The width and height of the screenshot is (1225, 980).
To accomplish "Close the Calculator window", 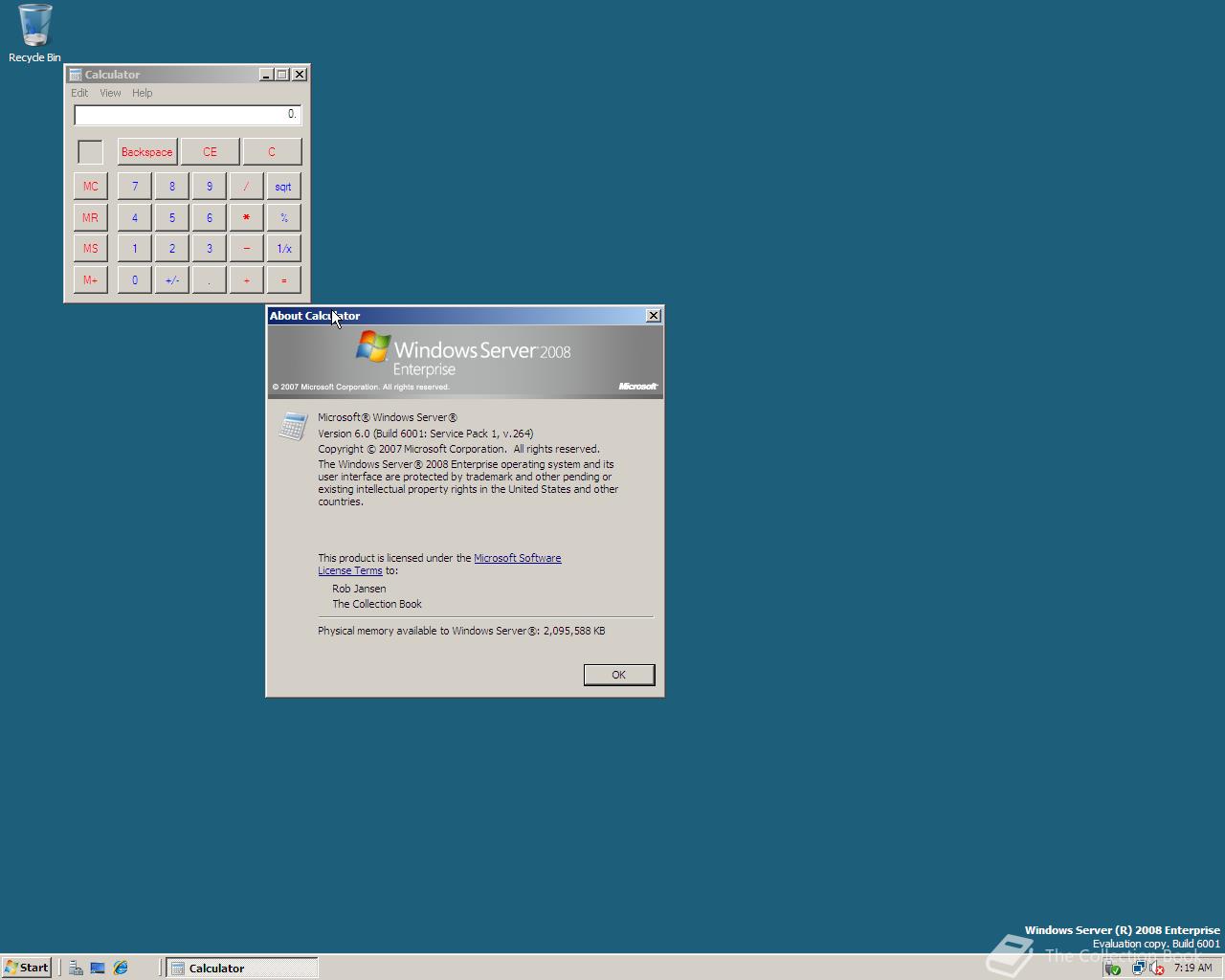I will [300, 75].
